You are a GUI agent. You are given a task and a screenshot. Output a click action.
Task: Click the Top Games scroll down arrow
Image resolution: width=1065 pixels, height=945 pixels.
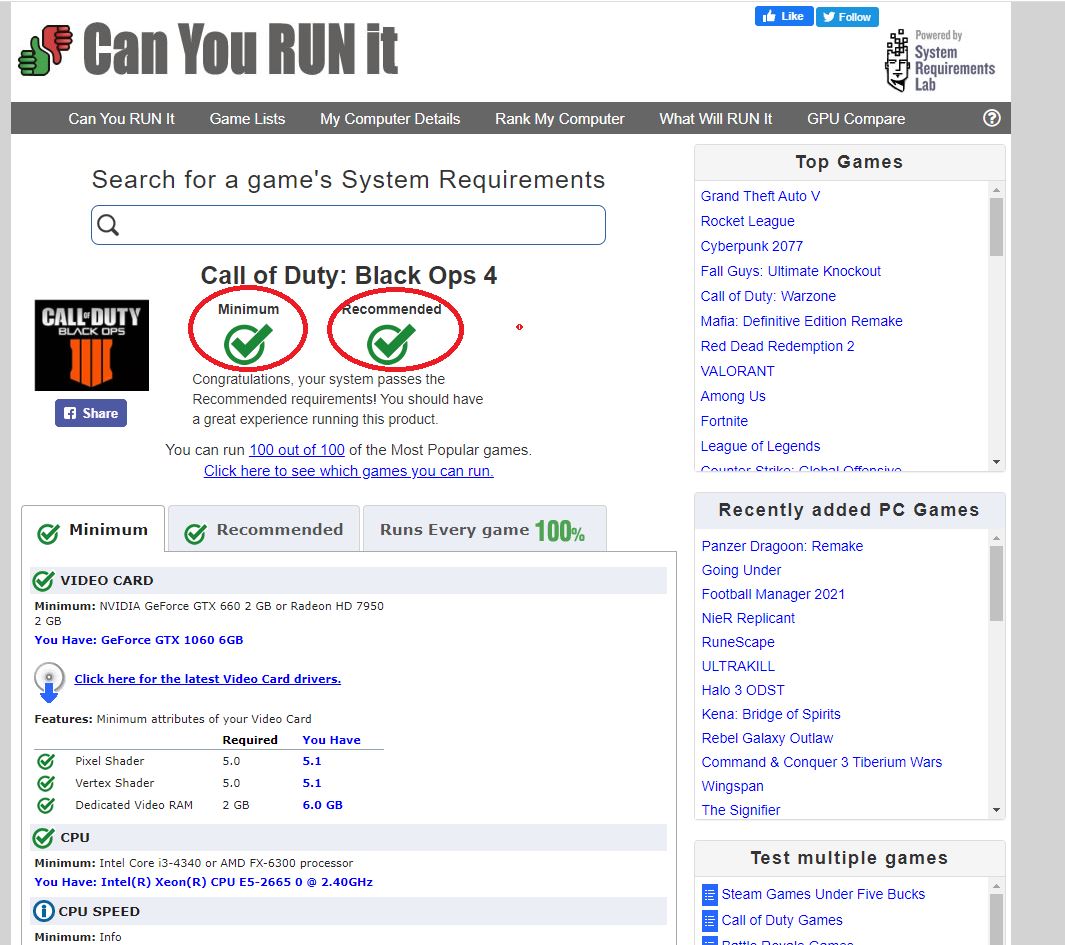click(996, 462)
